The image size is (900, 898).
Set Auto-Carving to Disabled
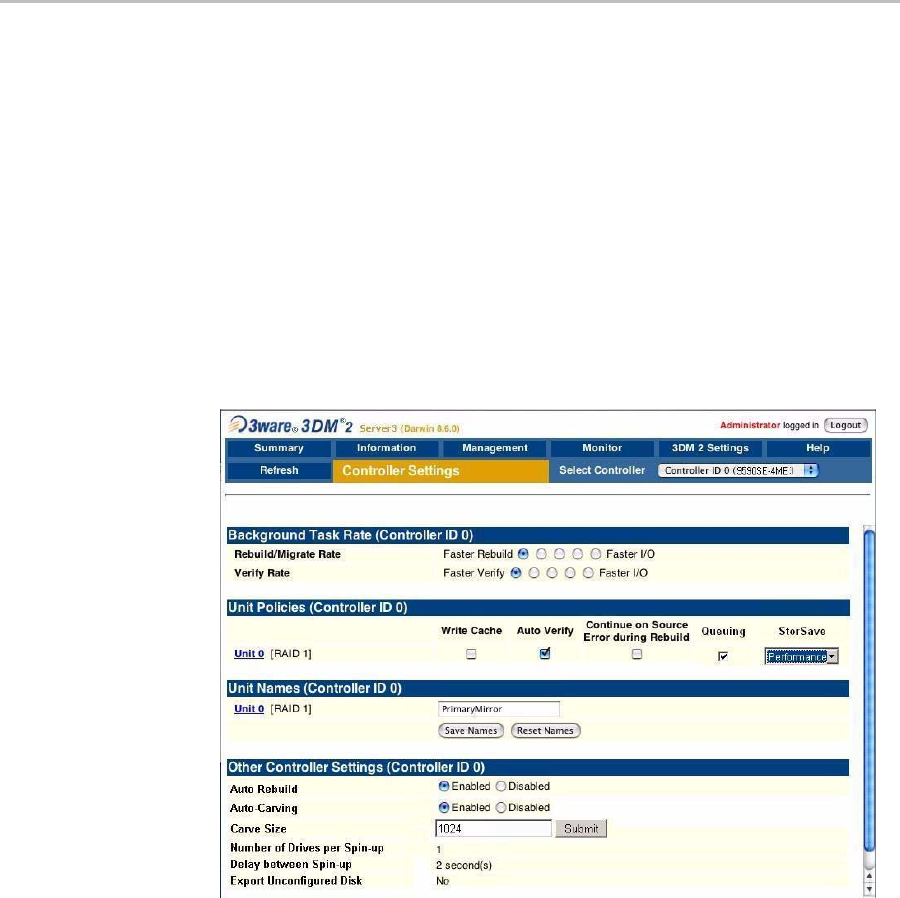(501, 807)
